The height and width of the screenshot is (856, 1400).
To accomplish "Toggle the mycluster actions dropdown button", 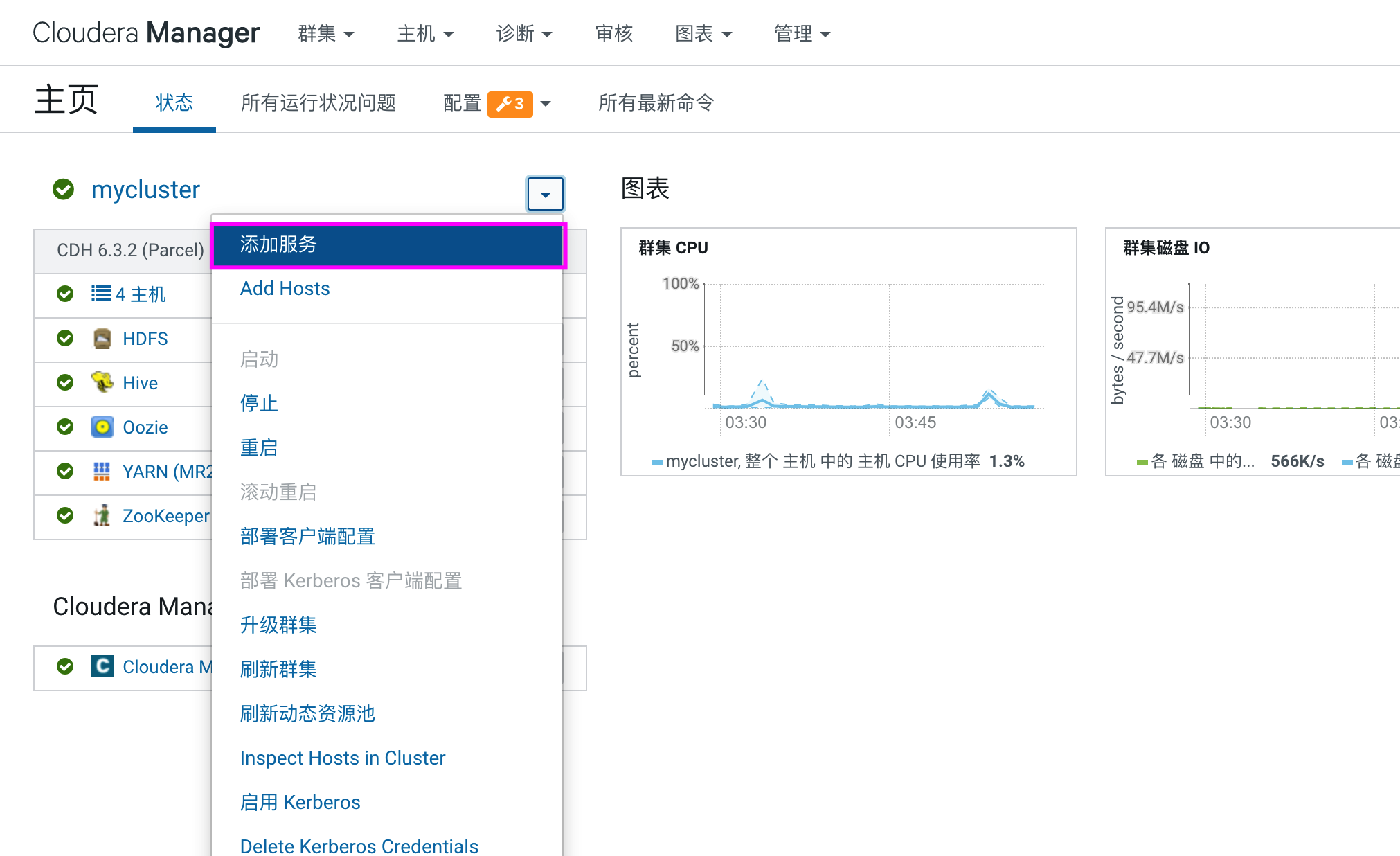I will pyautogui.click(x=545, y=194).
